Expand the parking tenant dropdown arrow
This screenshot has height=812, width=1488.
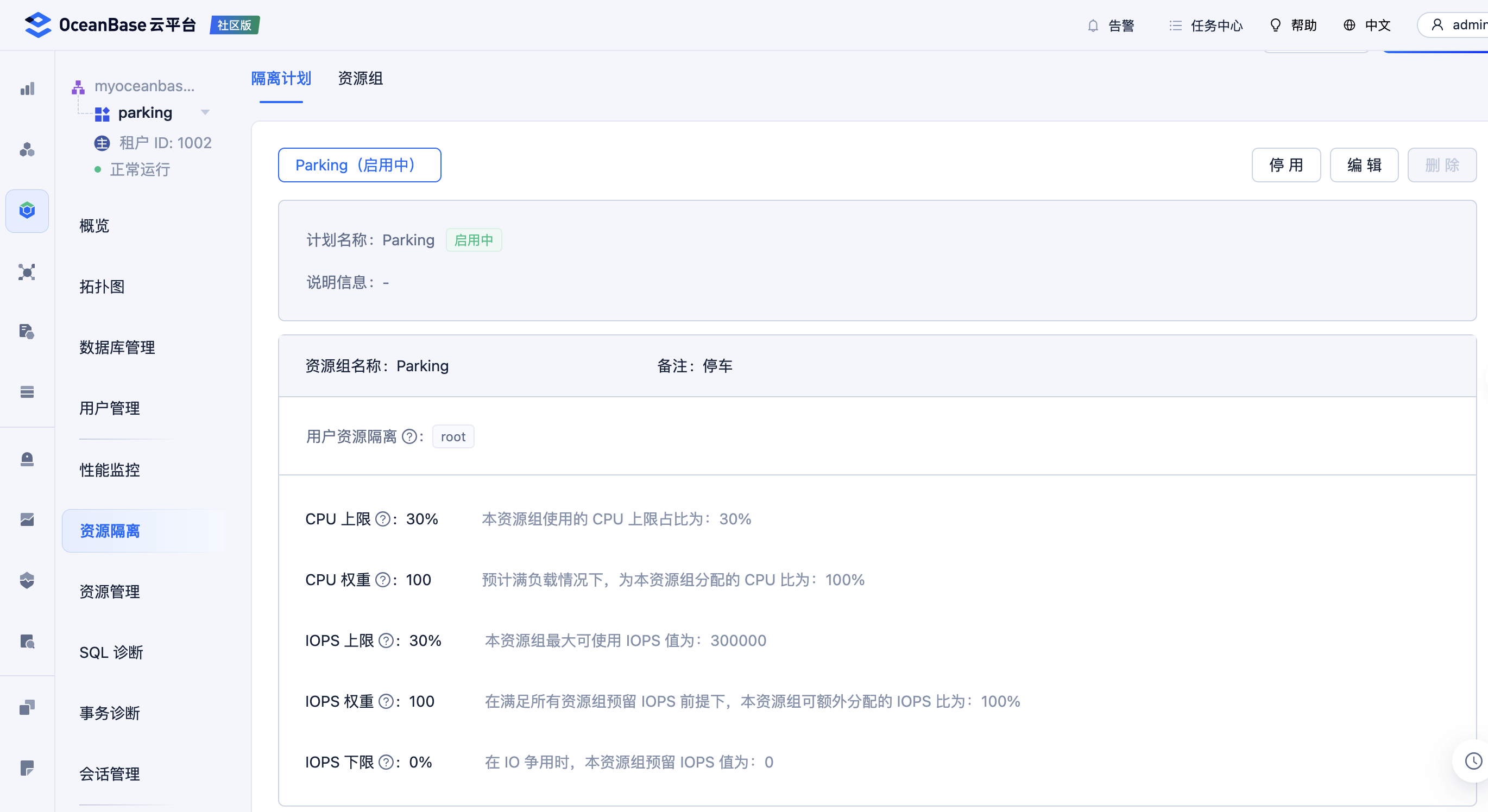pos(205,112)
